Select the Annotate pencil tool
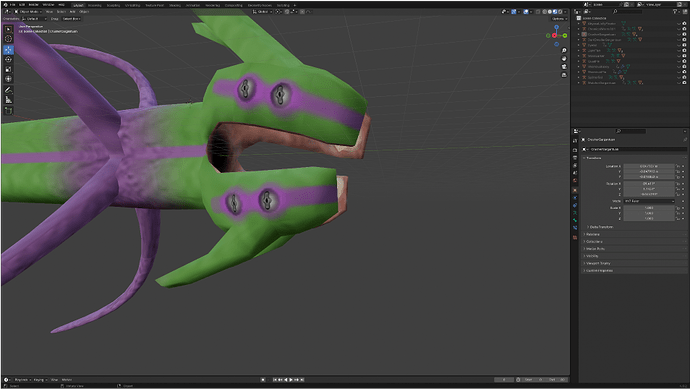690x389 pixels. [8, 90]
